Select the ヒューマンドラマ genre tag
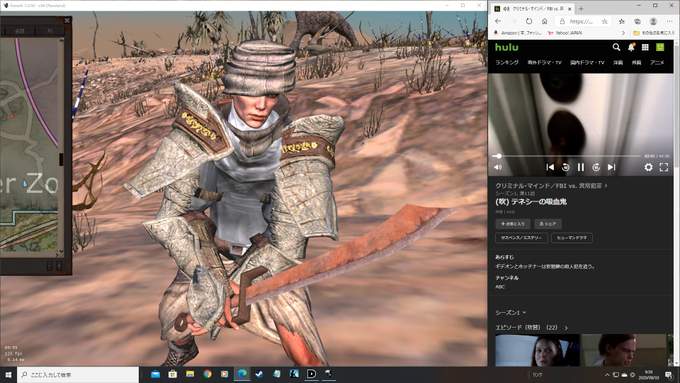This screenshot has height=383, width=680. [572, 238]
